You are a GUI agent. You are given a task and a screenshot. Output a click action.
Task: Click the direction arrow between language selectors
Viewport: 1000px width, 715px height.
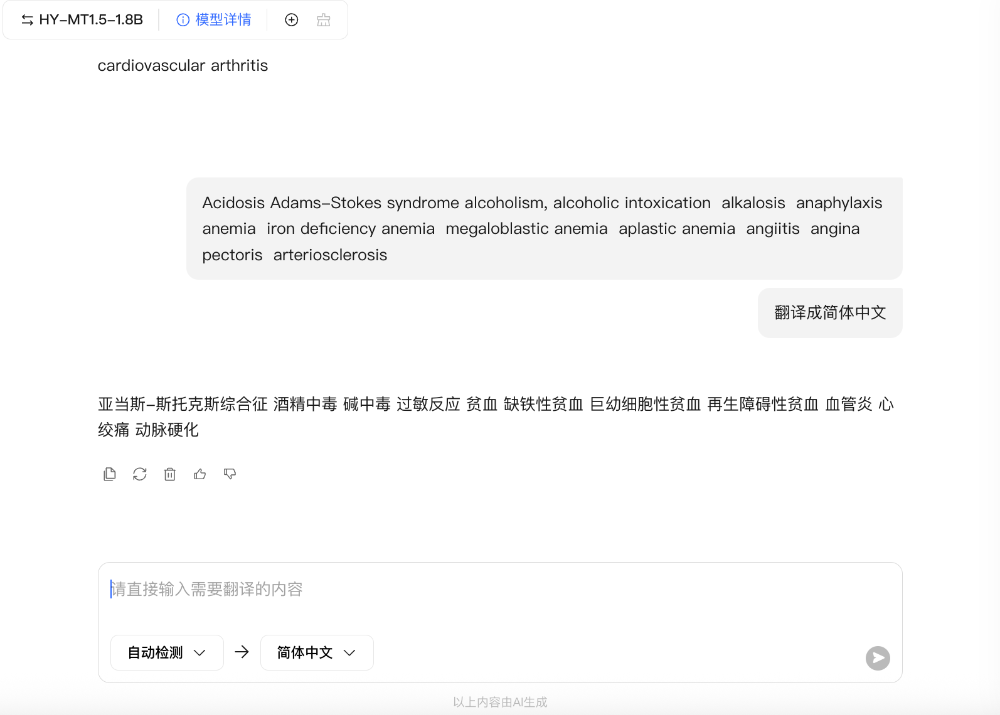click(241, 652)
